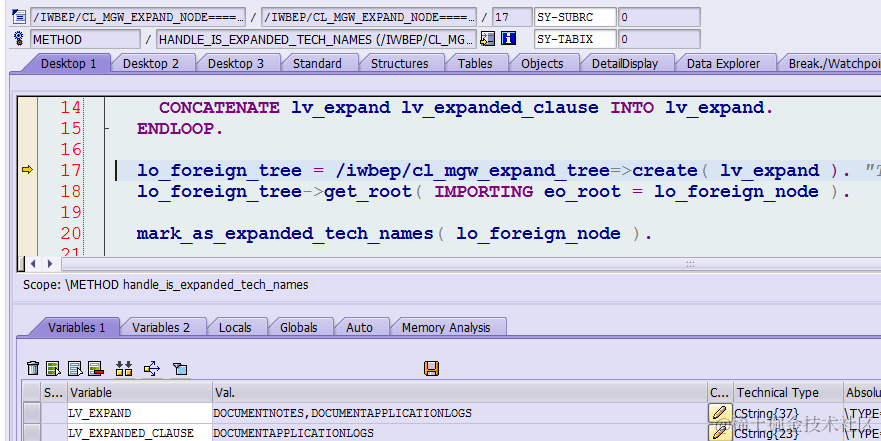Viewport: 881px width, 441px height.
Task: Click the CONCATENATE statement on line 14
Action: point(466,107)
